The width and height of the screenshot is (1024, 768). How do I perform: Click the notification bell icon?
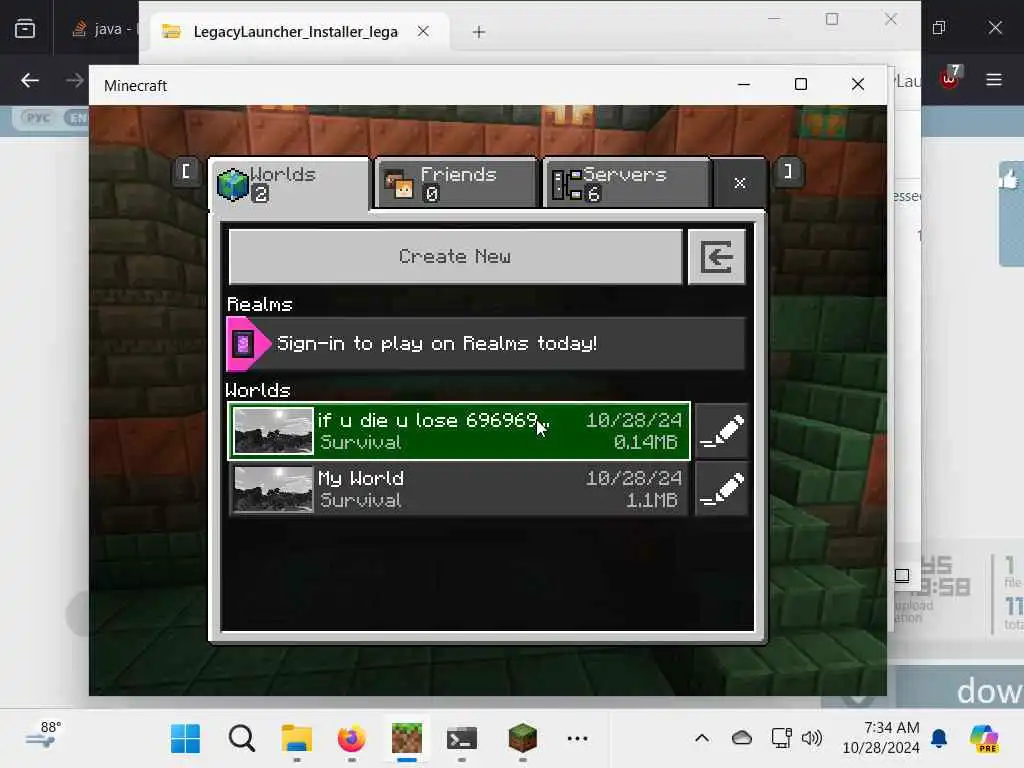click(939, 739)
